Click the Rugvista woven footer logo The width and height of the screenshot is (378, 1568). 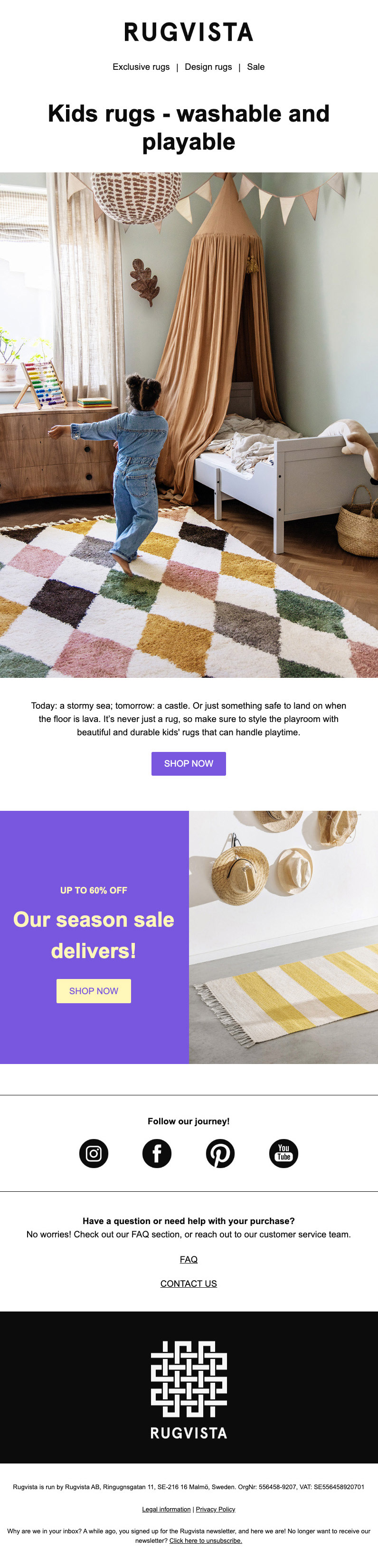pos(189,1390)
